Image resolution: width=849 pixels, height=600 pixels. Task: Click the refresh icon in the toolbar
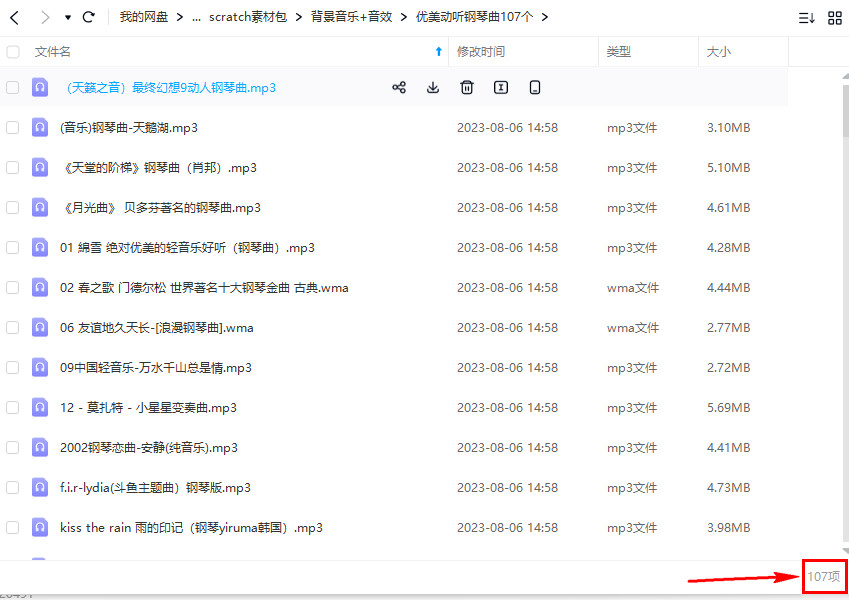(x=89, y=17)
